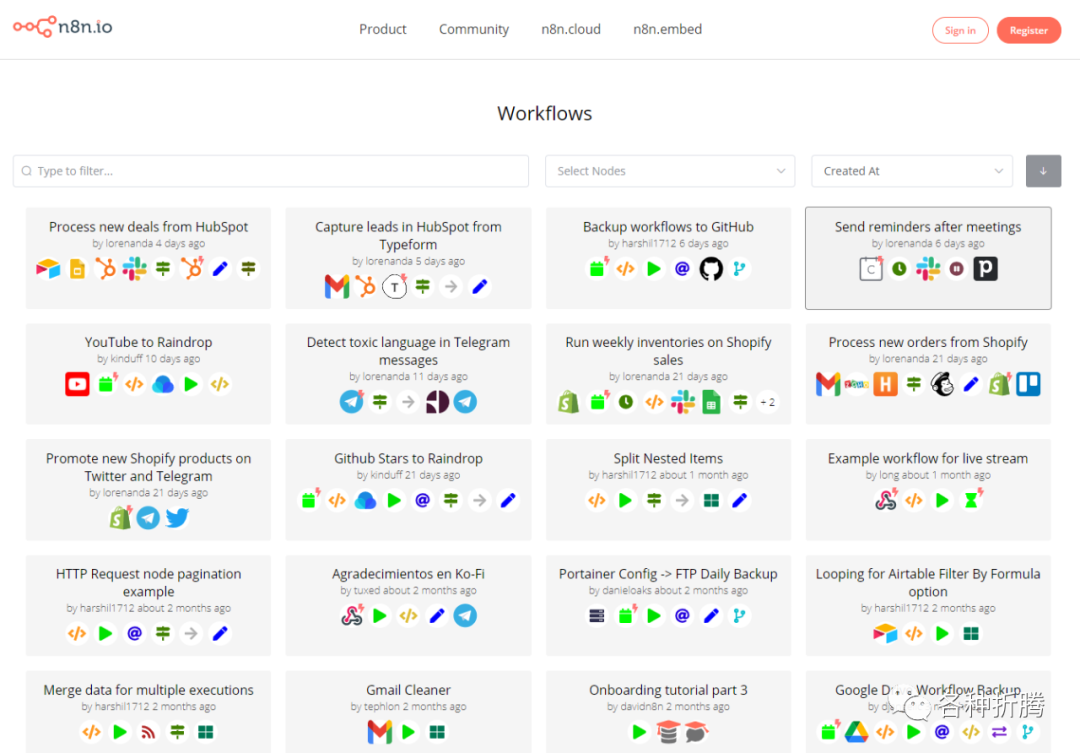The height and width of the screenshot is (753, 1080).
Task: Click pencil Set icon in 'Github Stars to Raindrop'
Action: [x=508, y=500]
